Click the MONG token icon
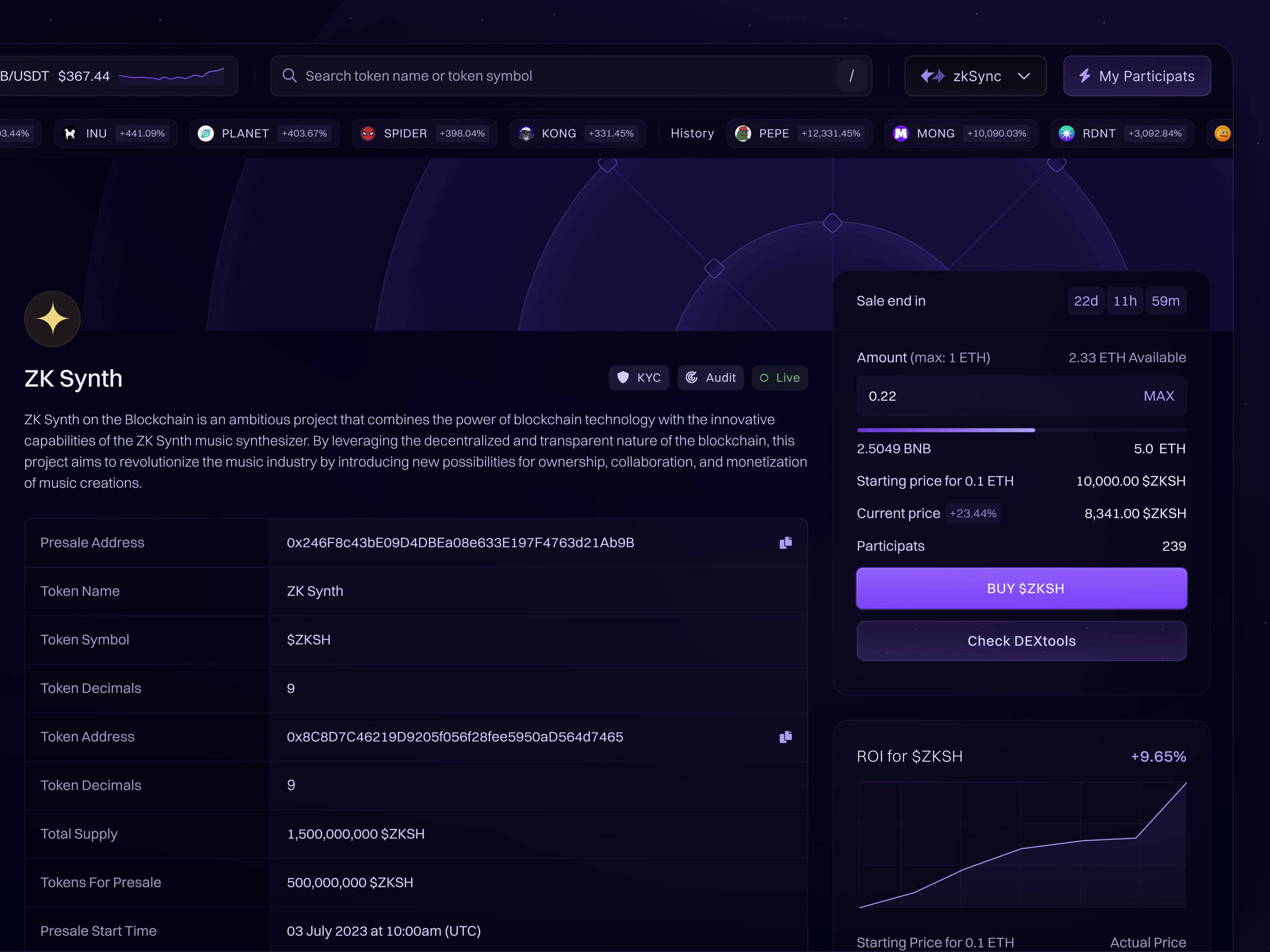This screenshot has height=952, width=1270. pyautogui.click(x=901, y=133)
